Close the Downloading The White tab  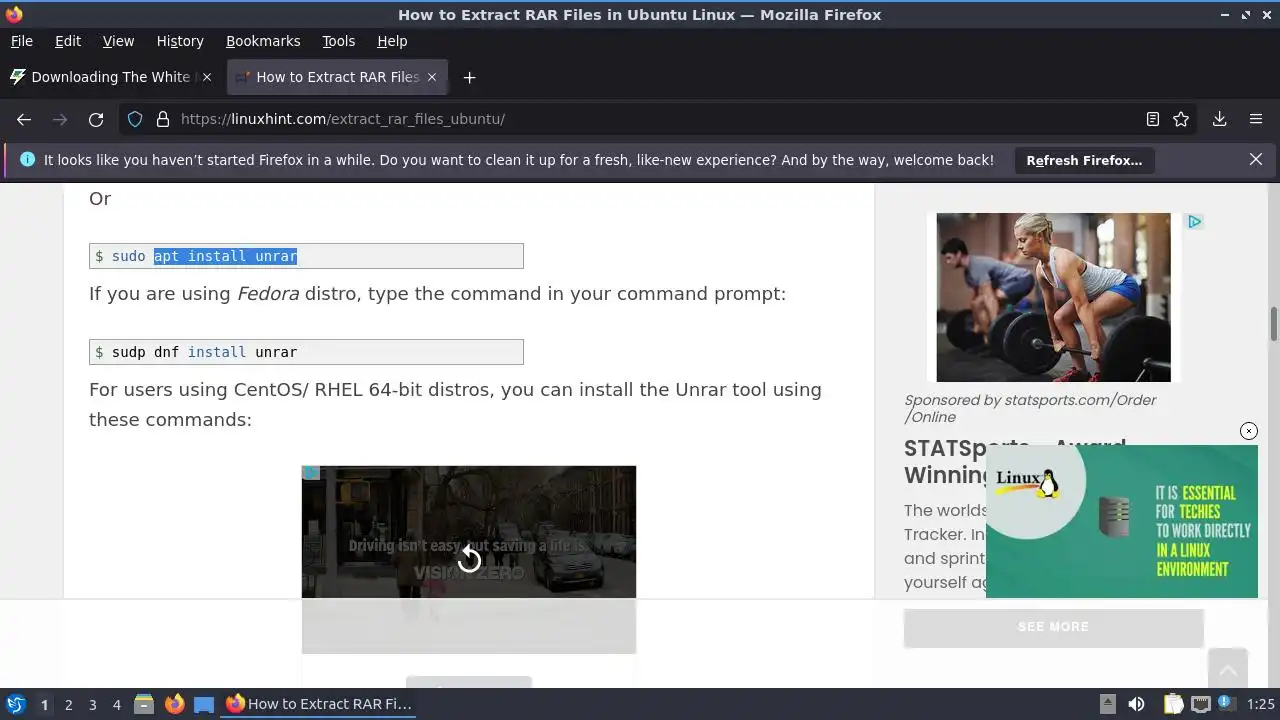[x=206, y=77]
